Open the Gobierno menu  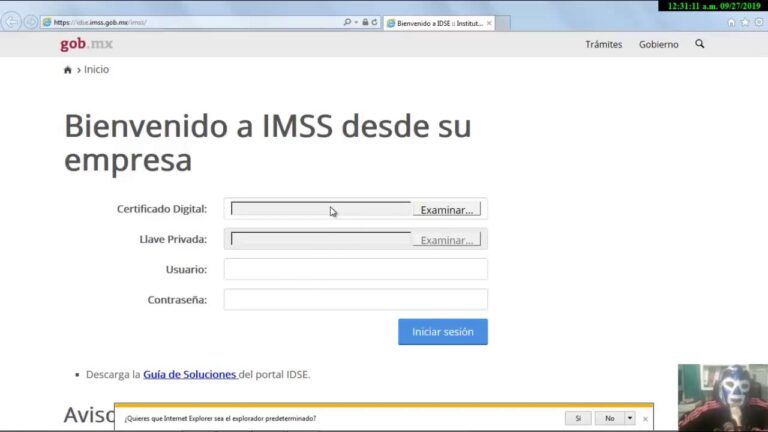pos(658,44)
